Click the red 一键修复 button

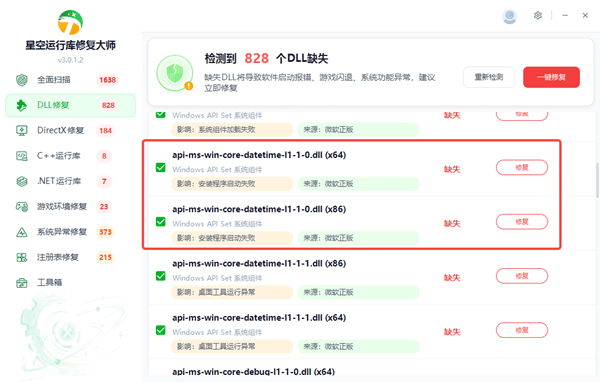click(551, 77)
